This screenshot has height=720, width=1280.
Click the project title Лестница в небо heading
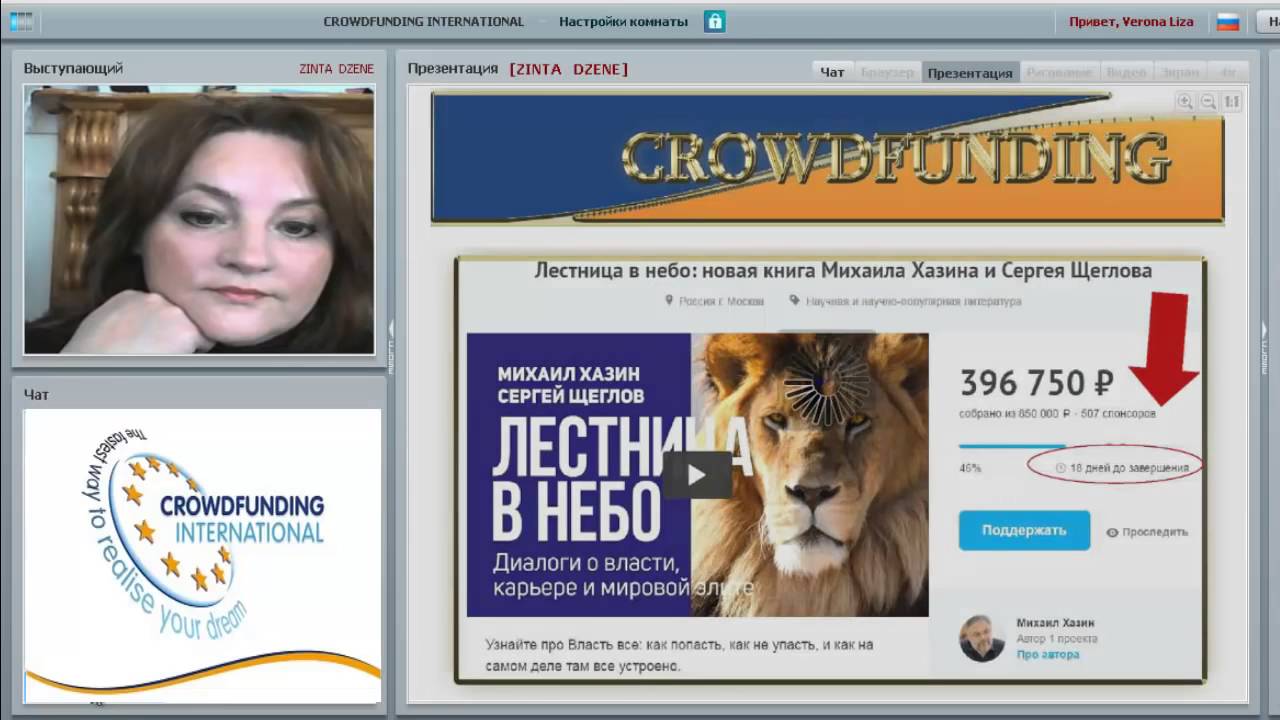coord(843,270)
